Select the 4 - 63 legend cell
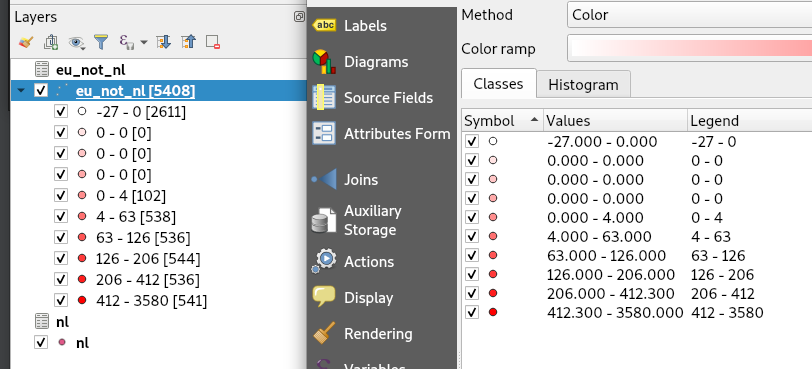This screenshot has width=812, height=369. (x=710, y=237)
